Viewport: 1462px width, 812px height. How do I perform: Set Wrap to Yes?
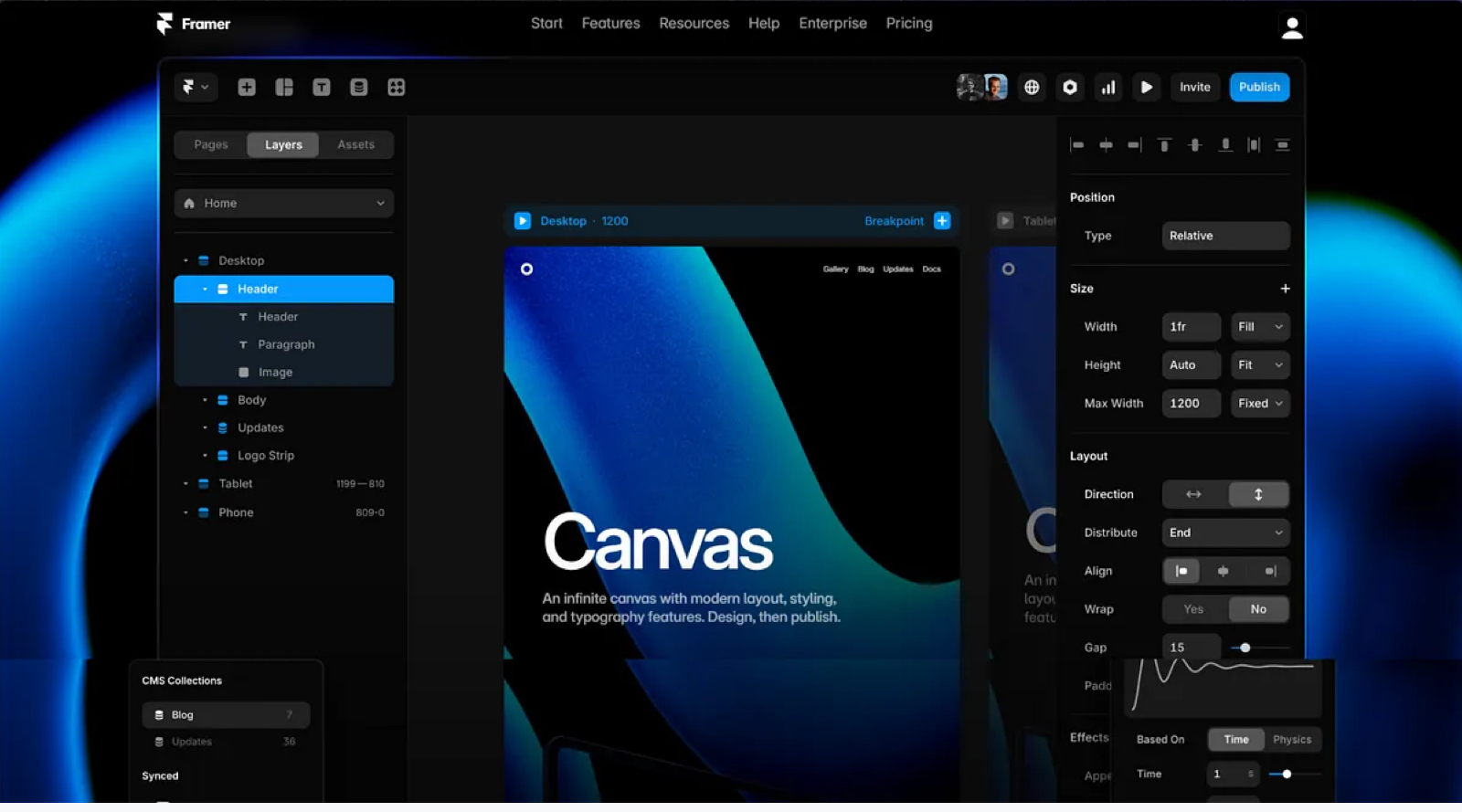(1193, 609)
